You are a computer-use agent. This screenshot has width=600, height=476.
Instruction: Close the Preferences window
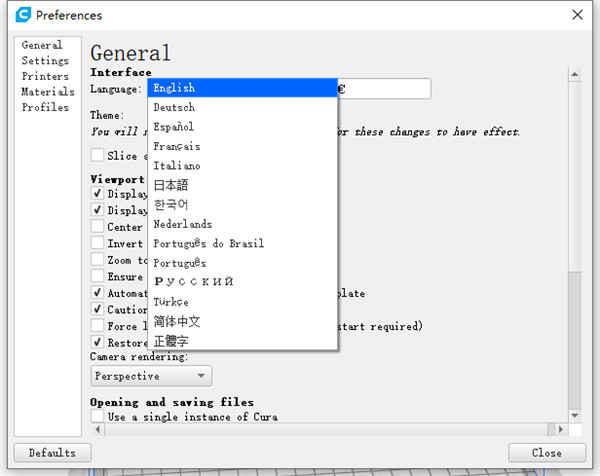[577, 15]
